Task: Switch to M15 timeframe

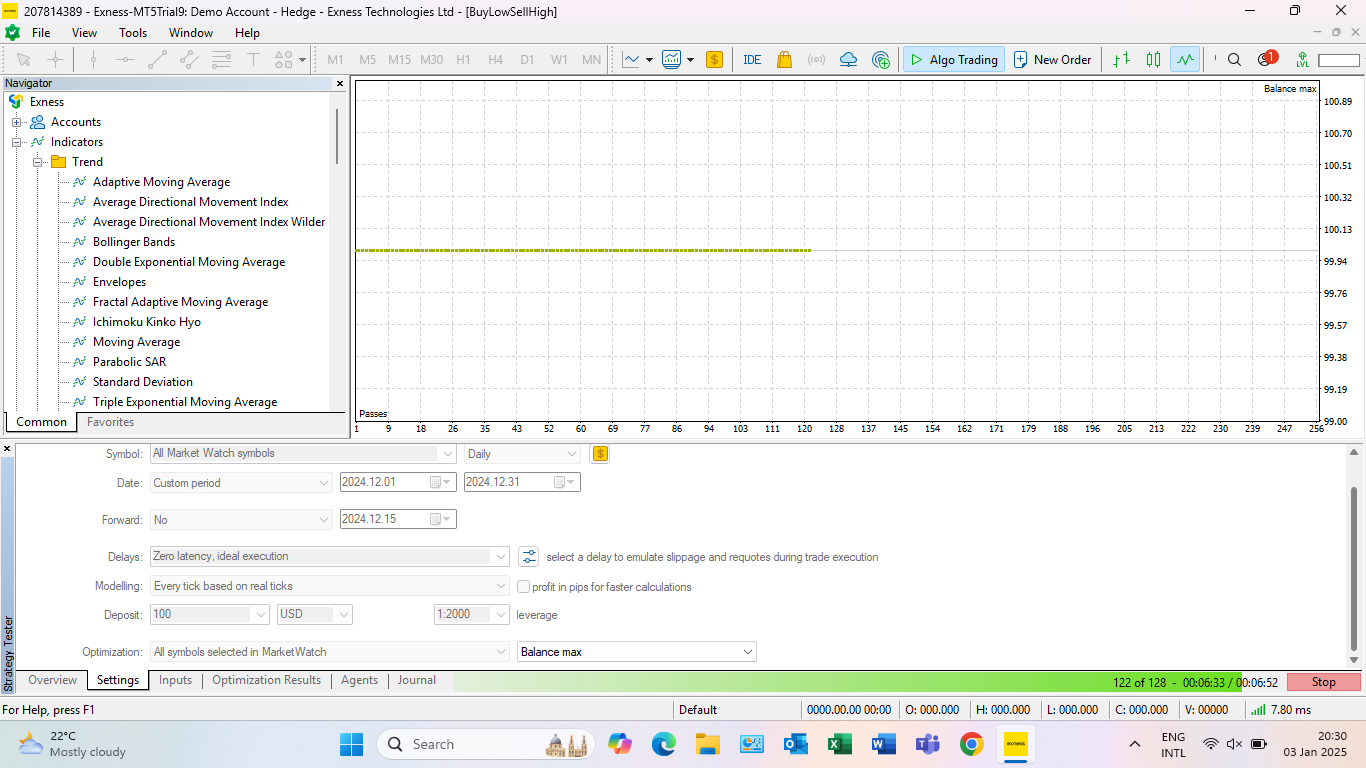Action: point(399,60)
